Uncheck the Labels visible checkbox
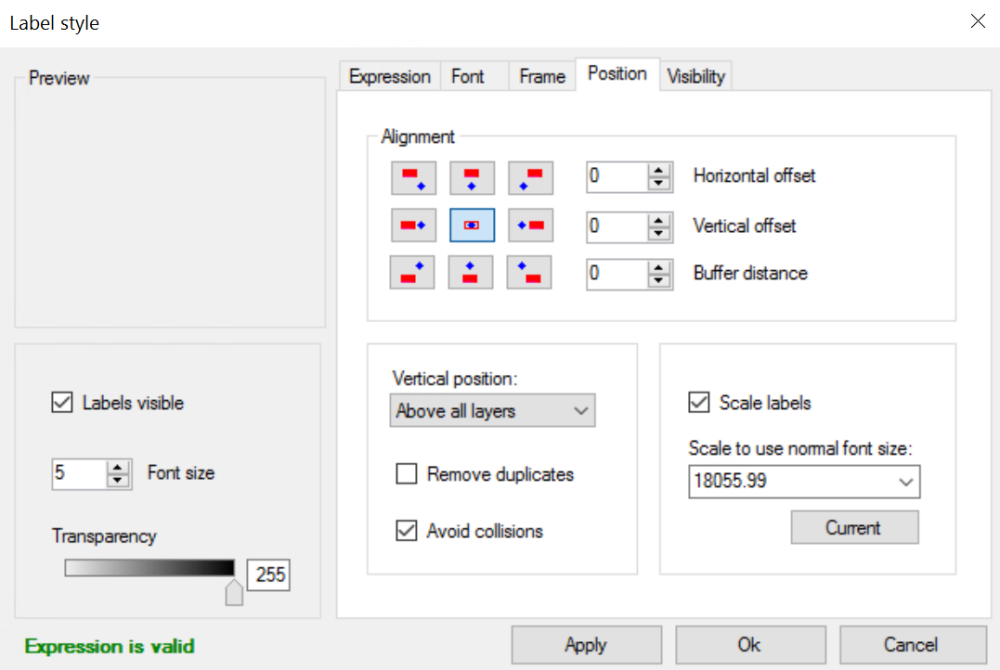 (61, 402)
